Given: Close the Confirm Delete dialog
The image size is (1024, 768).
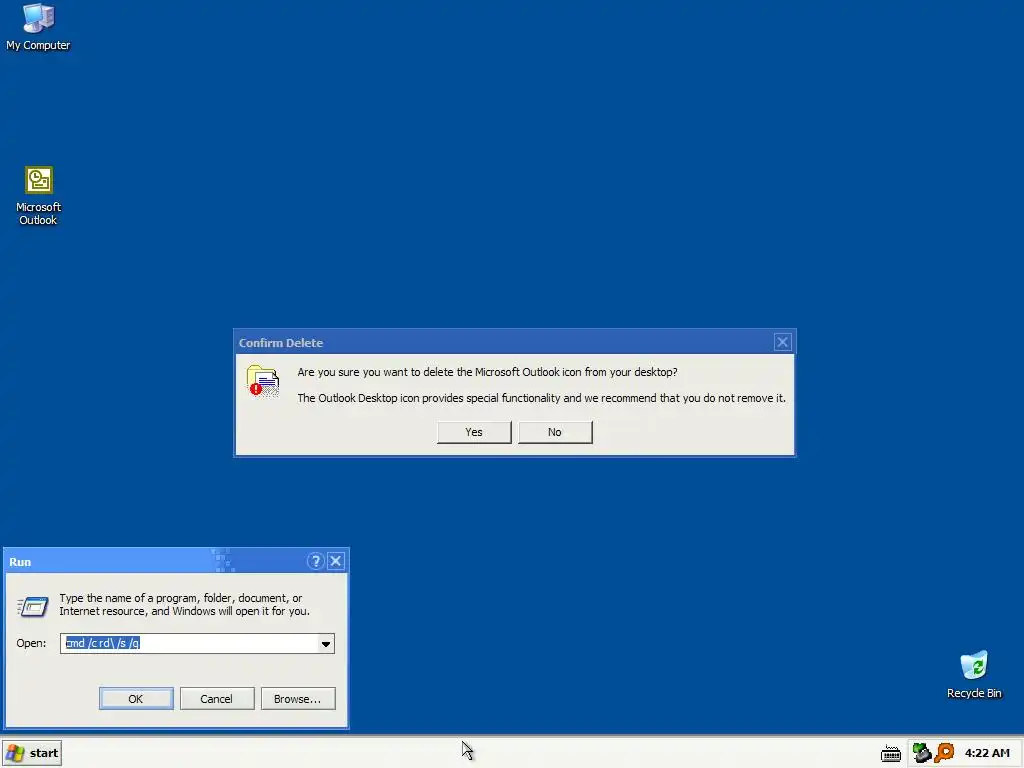Looking at the screenshot, I should [782, 342].
